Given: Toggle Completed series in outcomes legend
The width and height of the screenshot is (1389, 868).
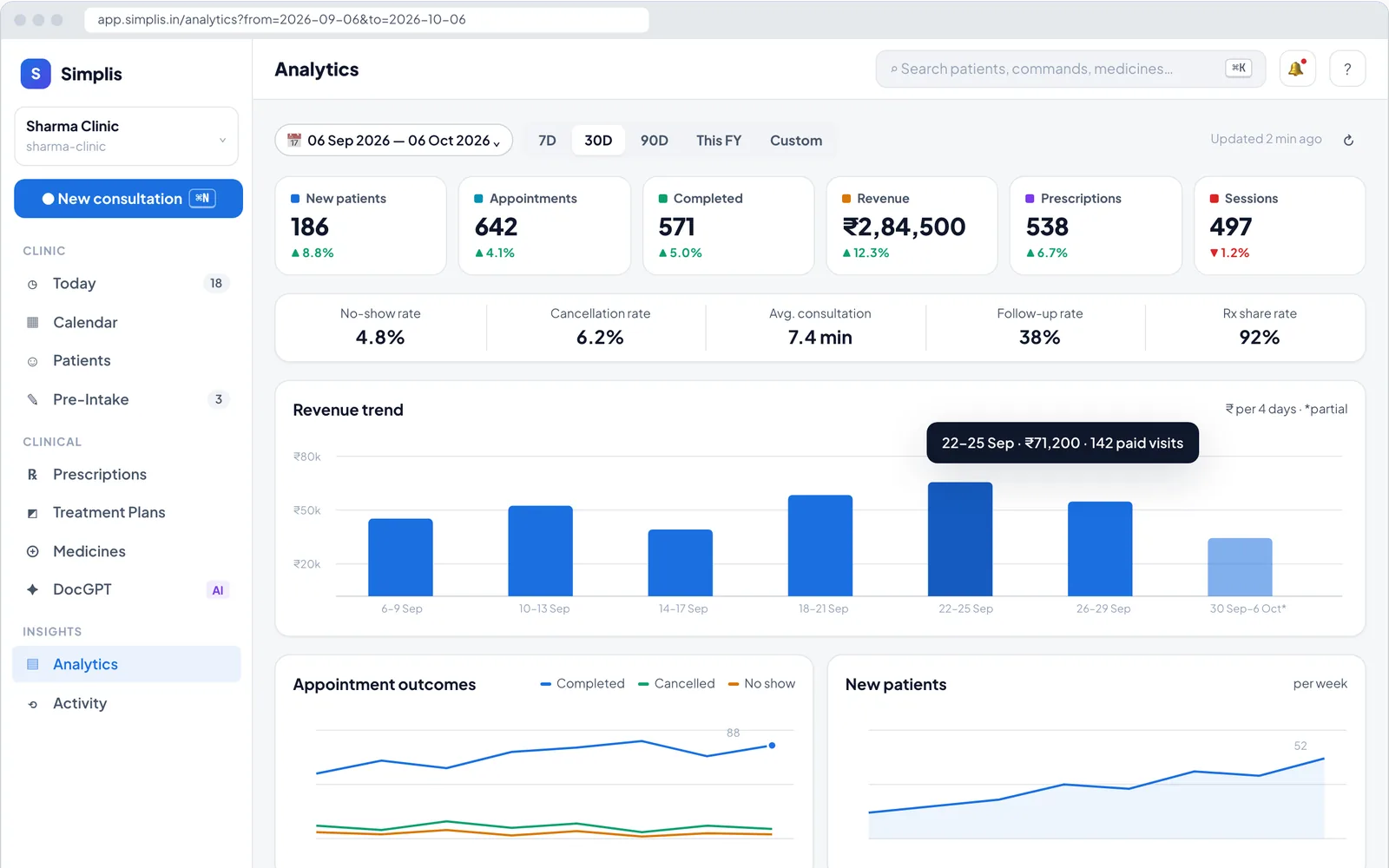Looking at the screenshot, I should pos(583,684).
